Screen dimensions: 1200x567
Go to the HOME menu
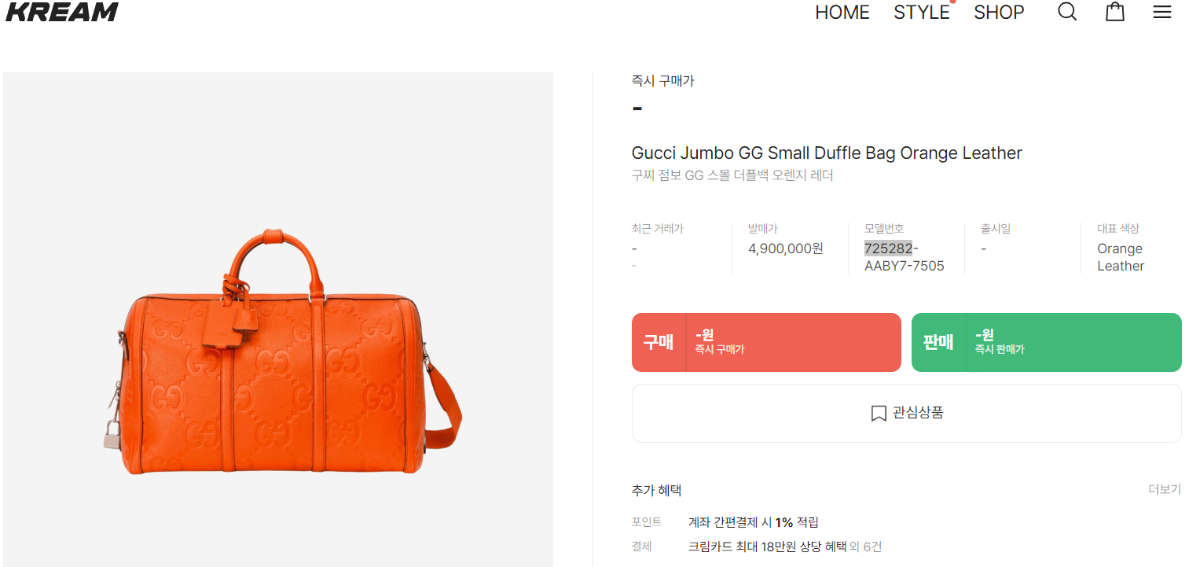842,12
